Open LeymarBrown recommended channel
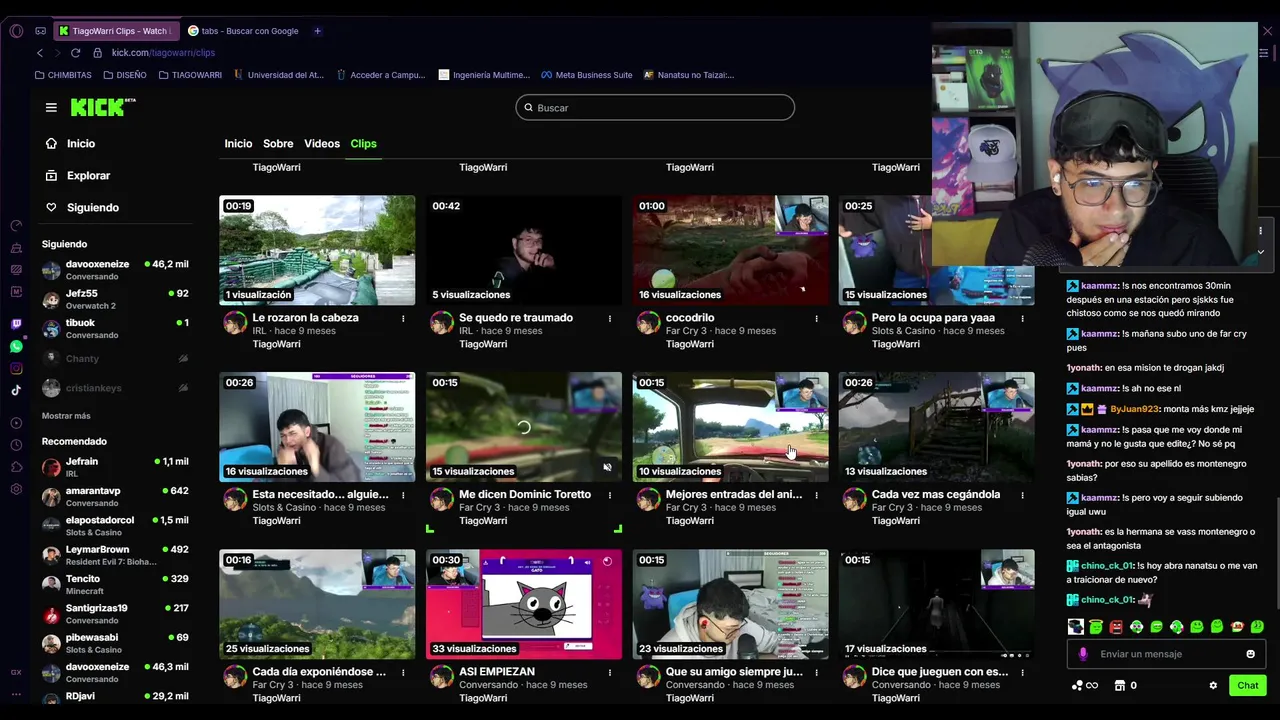This screenshot has width=1280, height=720. click(115, 555)
